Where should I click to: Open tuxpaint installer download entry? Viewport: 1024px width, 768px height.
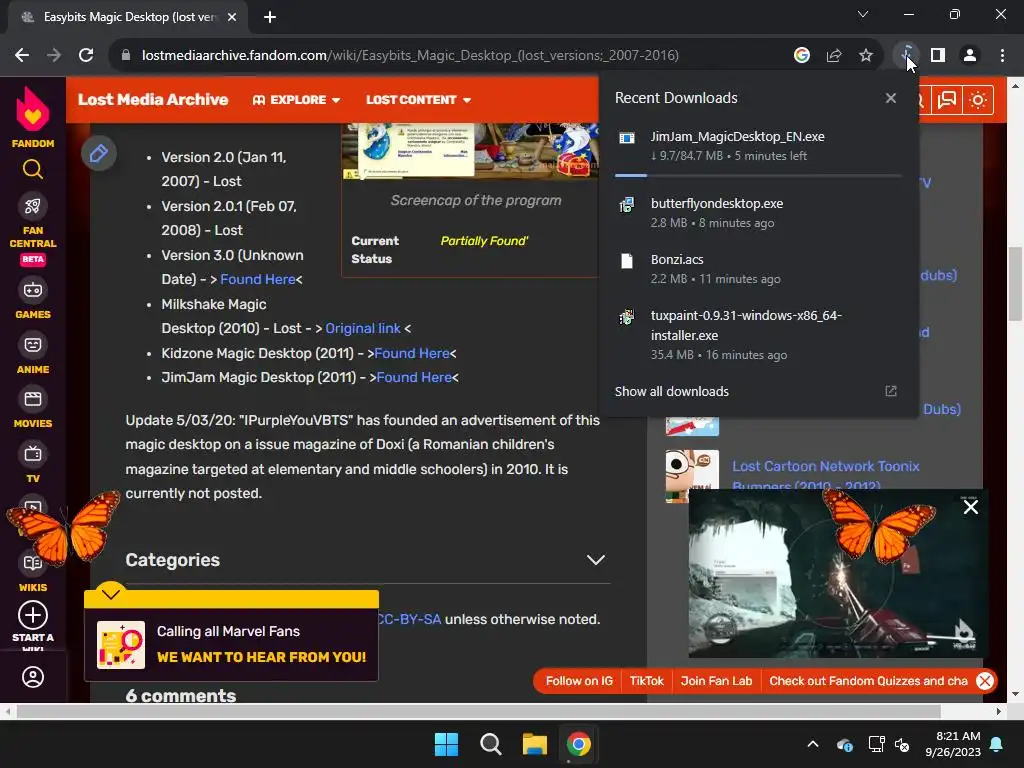758,335
